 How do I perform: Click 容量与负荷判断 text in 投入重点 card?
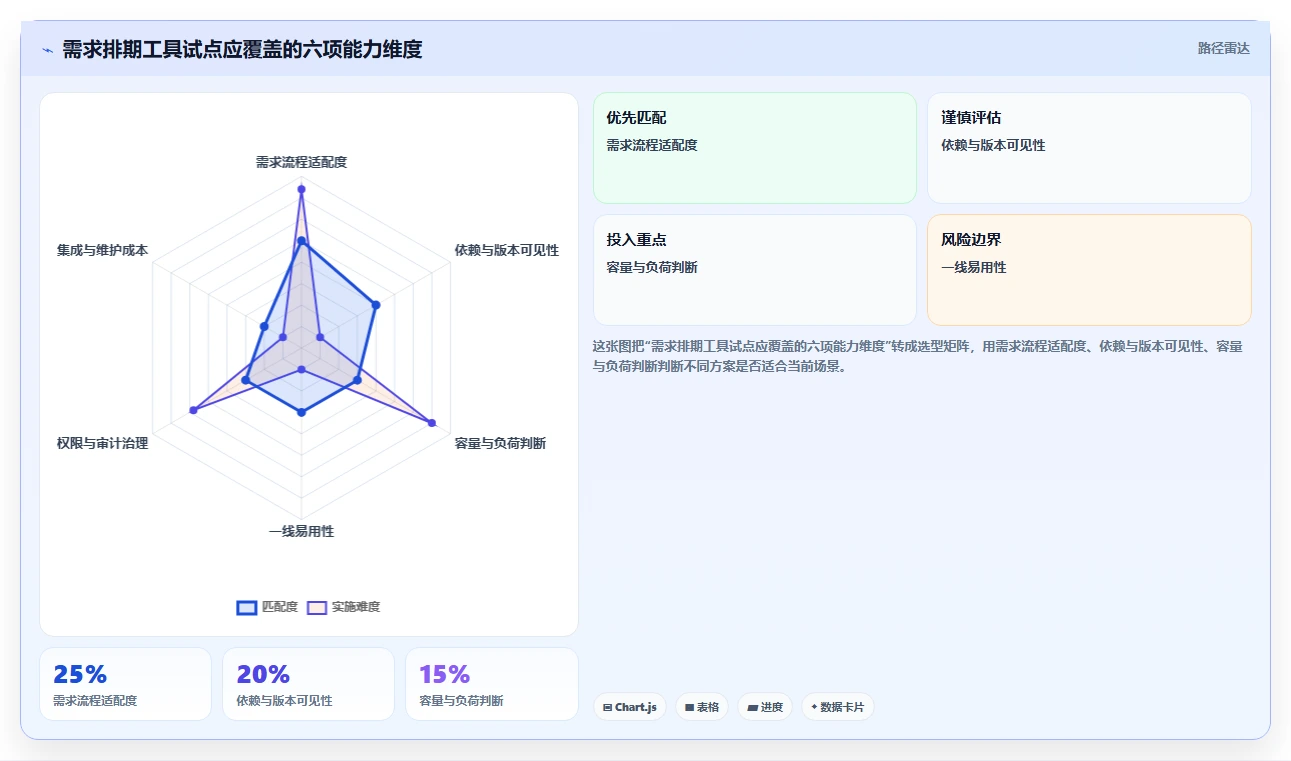pyautogui.click(x=652, y=267)
